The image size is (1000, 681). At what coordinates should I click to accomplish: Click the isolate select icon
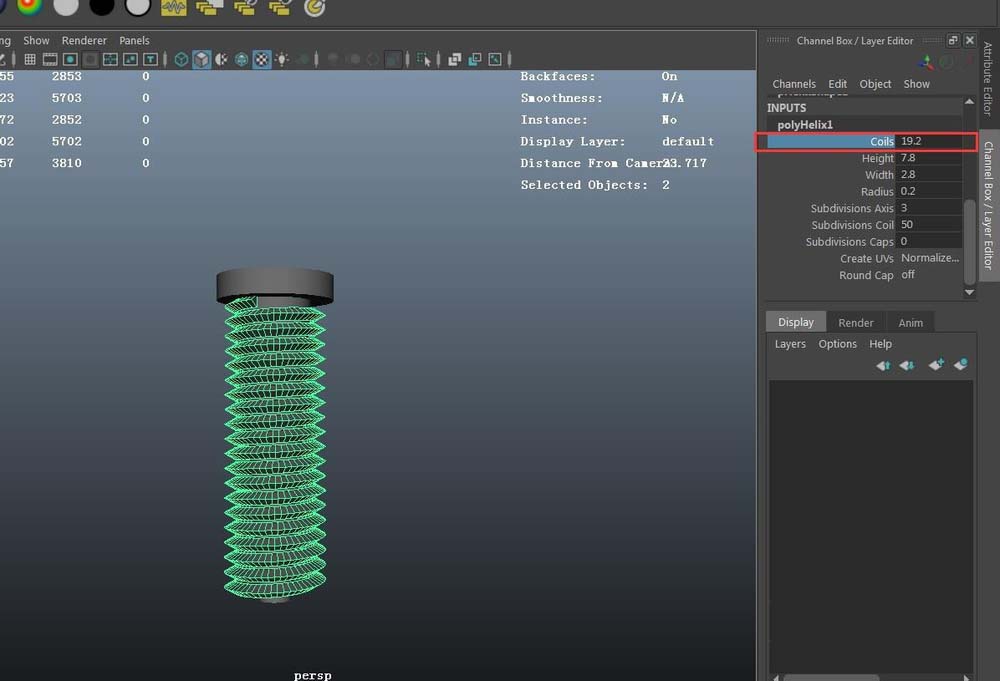coord(423,59)
